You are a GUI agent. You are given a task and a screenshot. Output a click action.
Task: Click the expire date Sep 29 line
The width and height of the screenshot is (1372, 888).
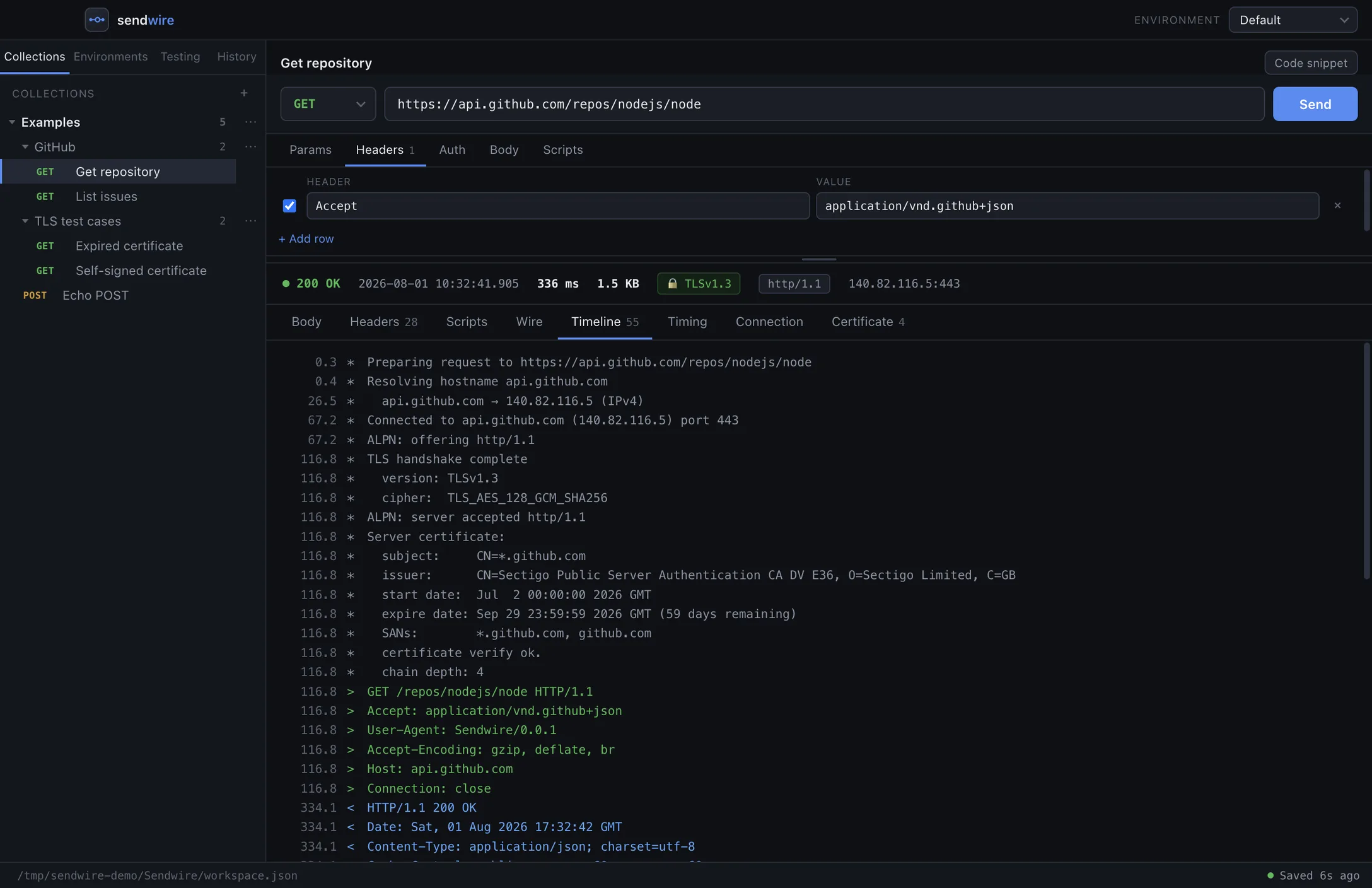point(589,614)
